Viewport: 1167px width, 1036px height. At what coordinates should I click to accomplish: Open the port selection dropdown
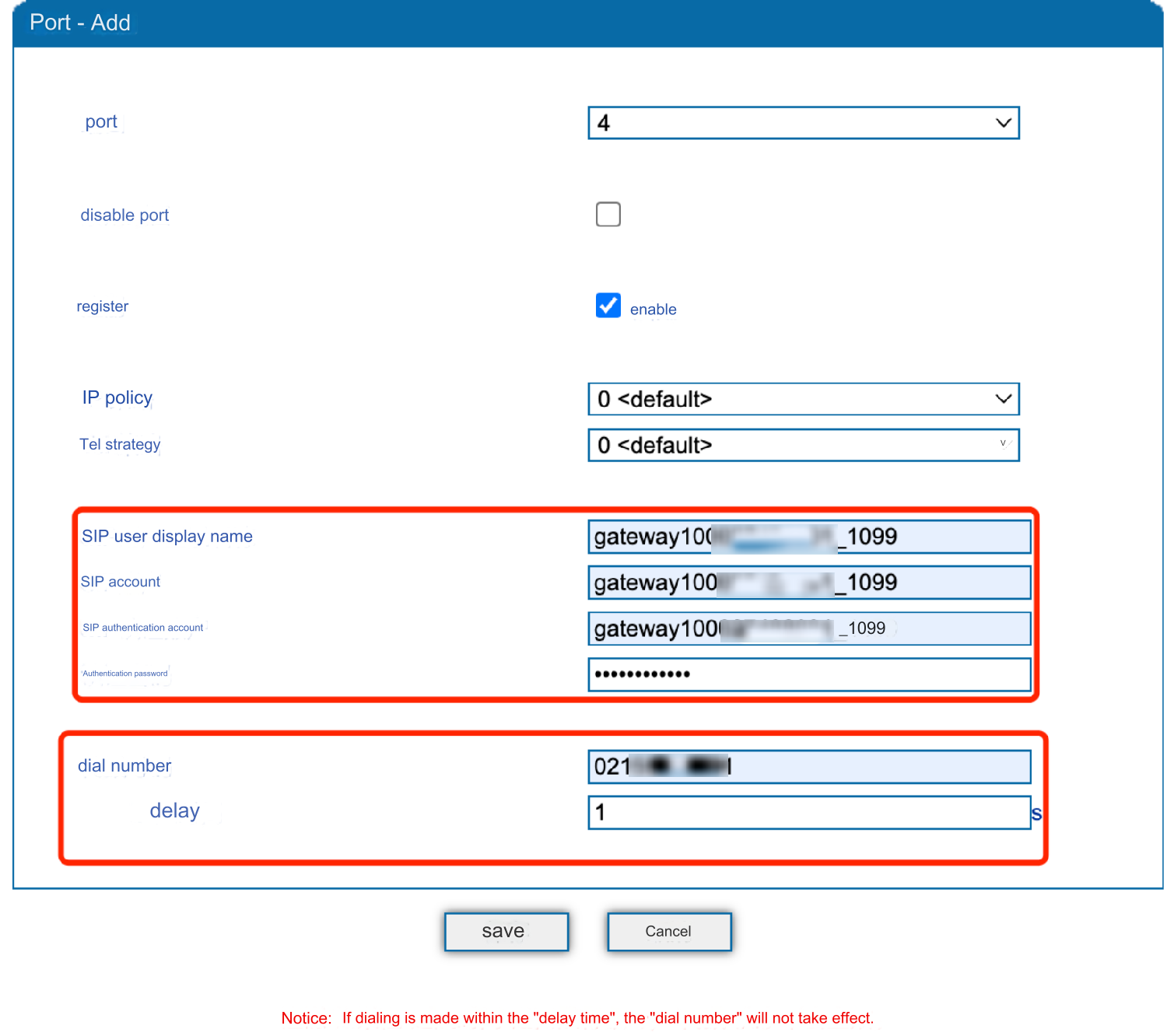coord(803,122)
